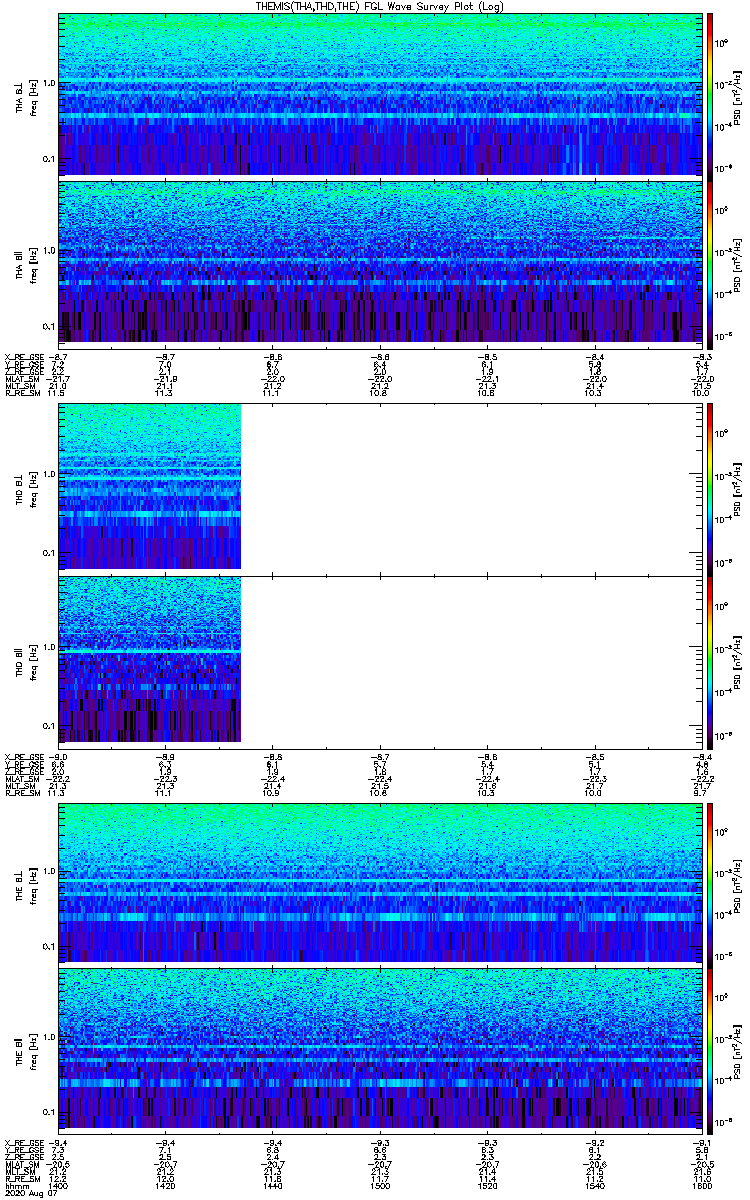The image size is (750, 1200).
Task: Click the "hhmm" time axis label
Action: 16,1186
